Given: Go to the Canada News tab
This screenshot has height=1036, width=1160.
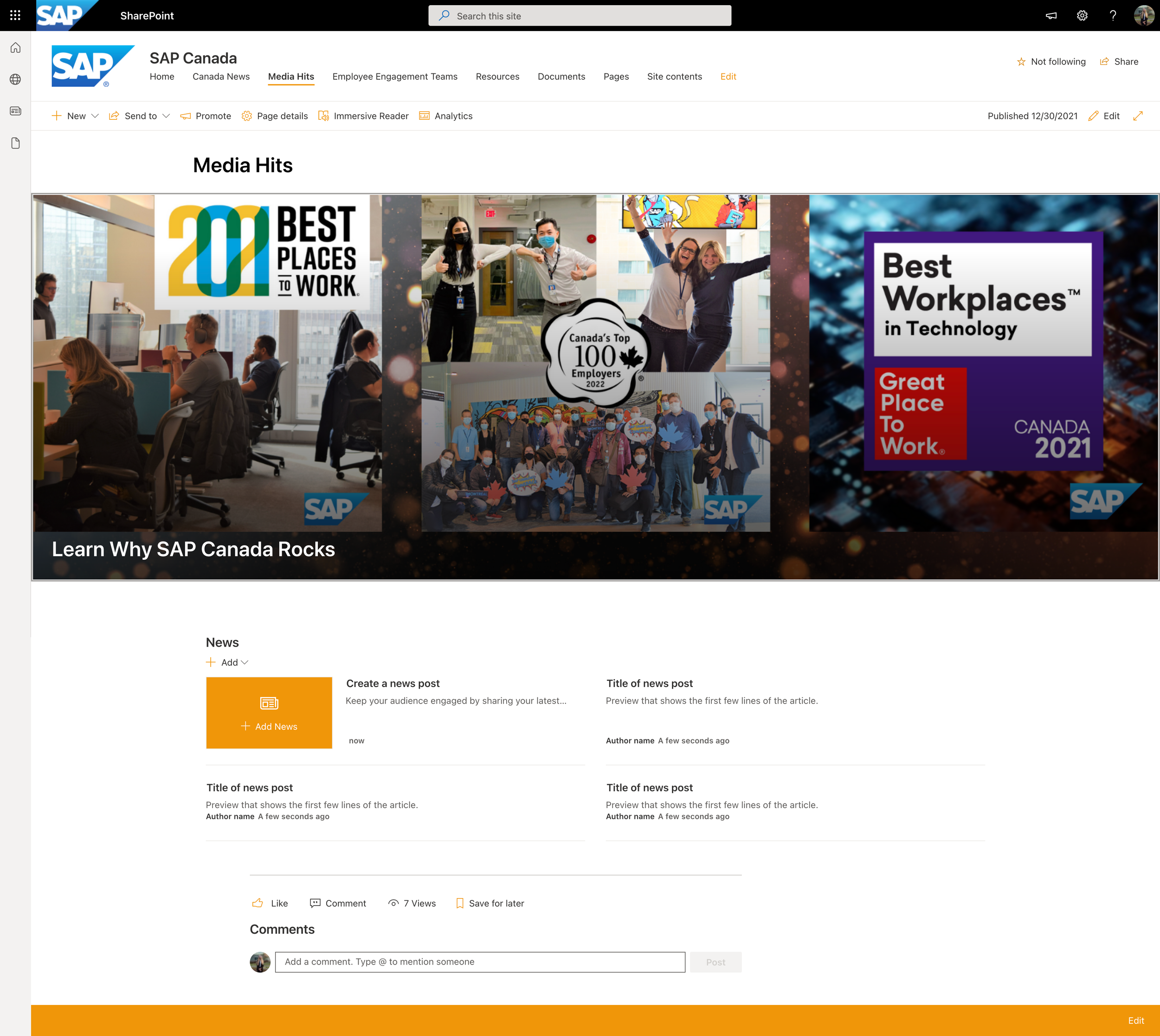Looking at the screenshot, I should click(221, 76).
